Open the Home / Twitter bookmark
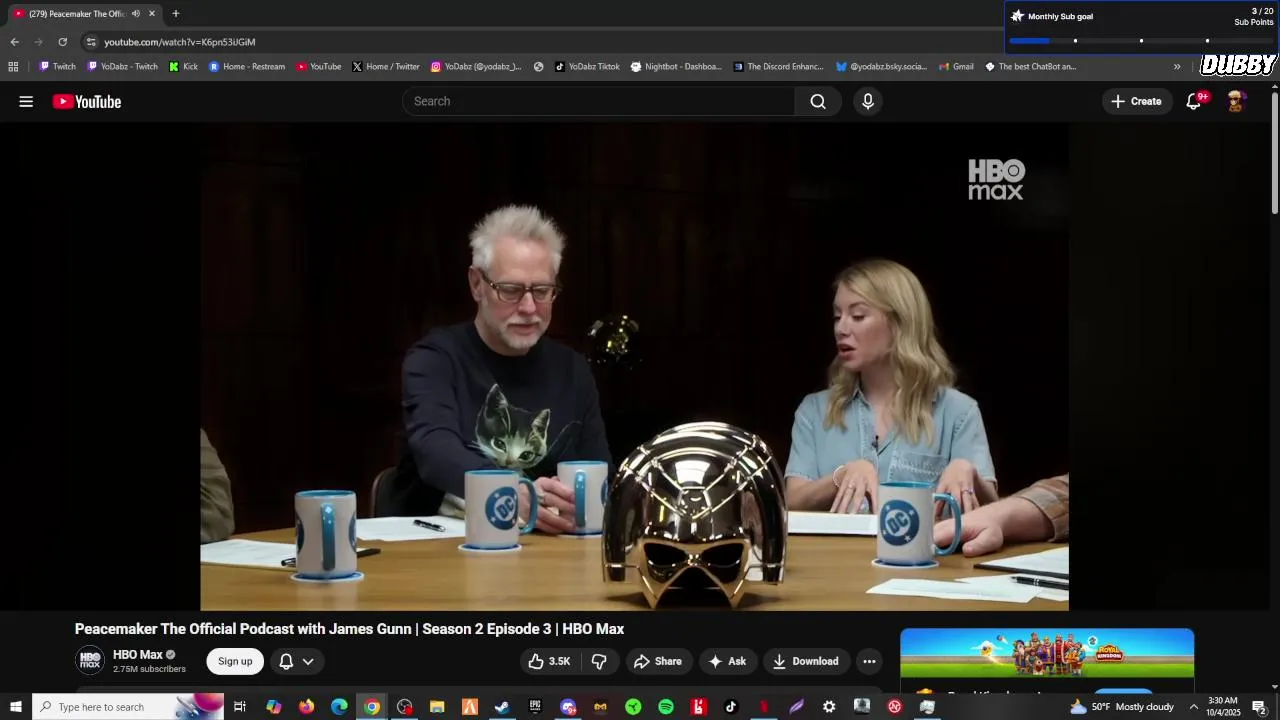 pyautogui.click(x=386, y=67)
